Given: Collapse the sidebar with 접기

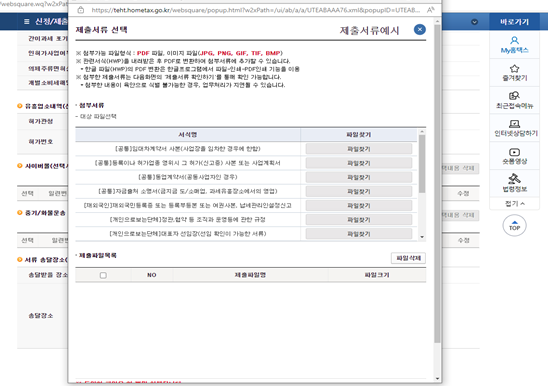Looking at the screenshot, I should pos(514,204).
